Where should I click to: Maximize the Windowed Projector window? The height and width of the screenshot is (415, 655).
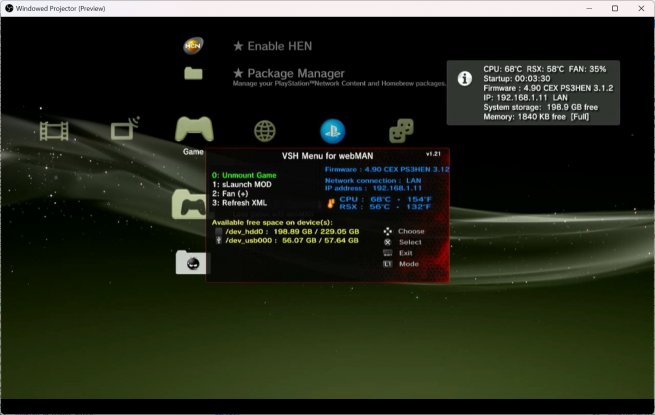[x=614, y=8]
